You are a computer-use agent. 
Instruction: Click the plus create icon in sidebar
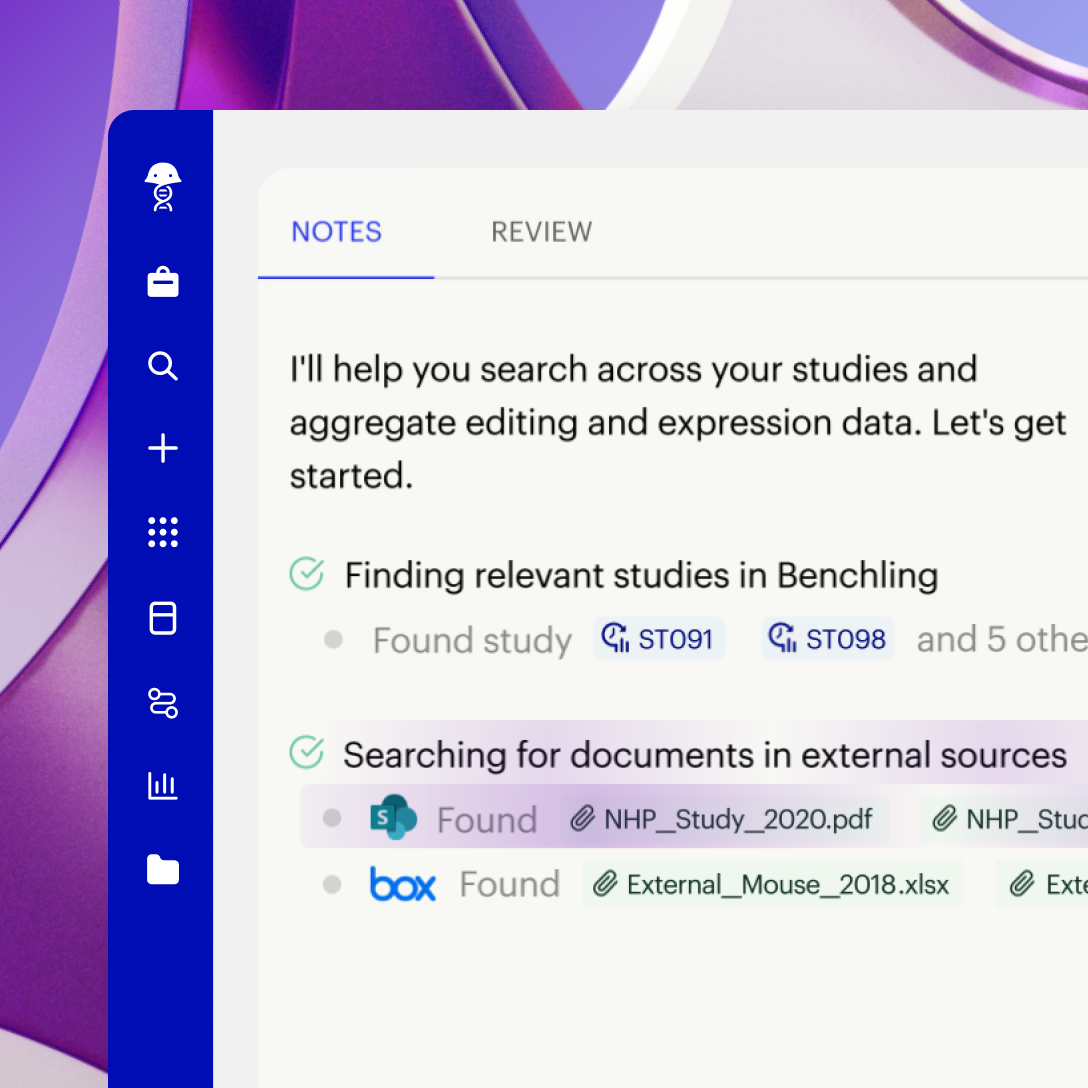tap(163, 448)
